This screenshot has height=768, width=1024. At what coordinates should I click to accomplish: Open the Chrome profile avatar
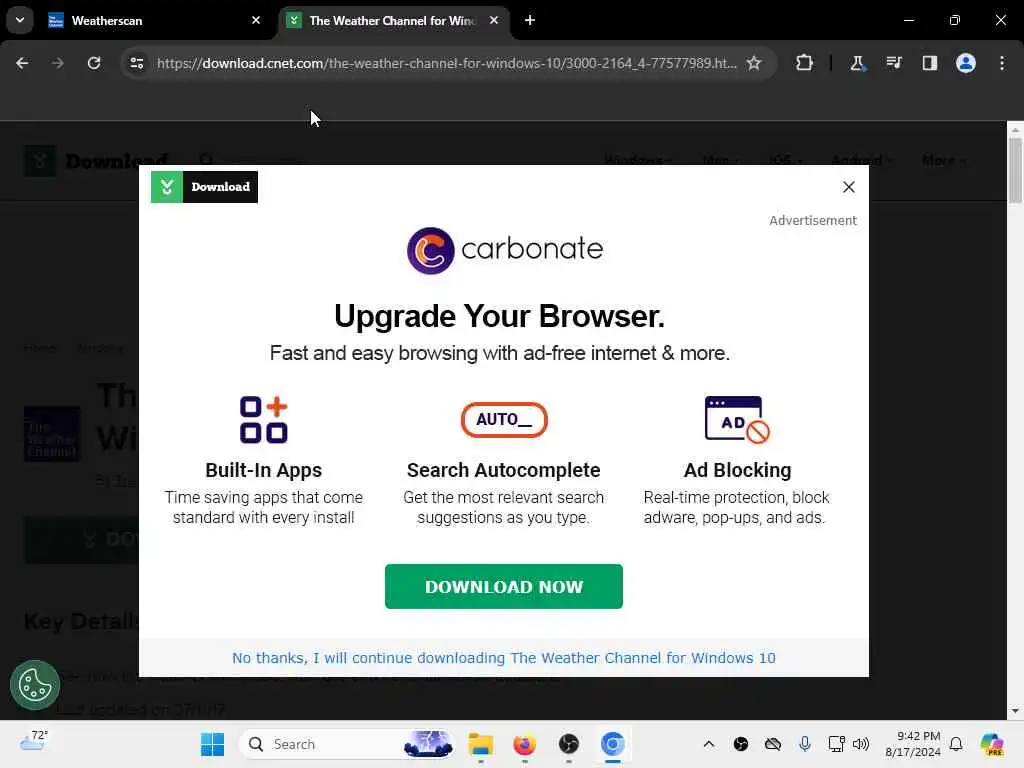point(966,63)
